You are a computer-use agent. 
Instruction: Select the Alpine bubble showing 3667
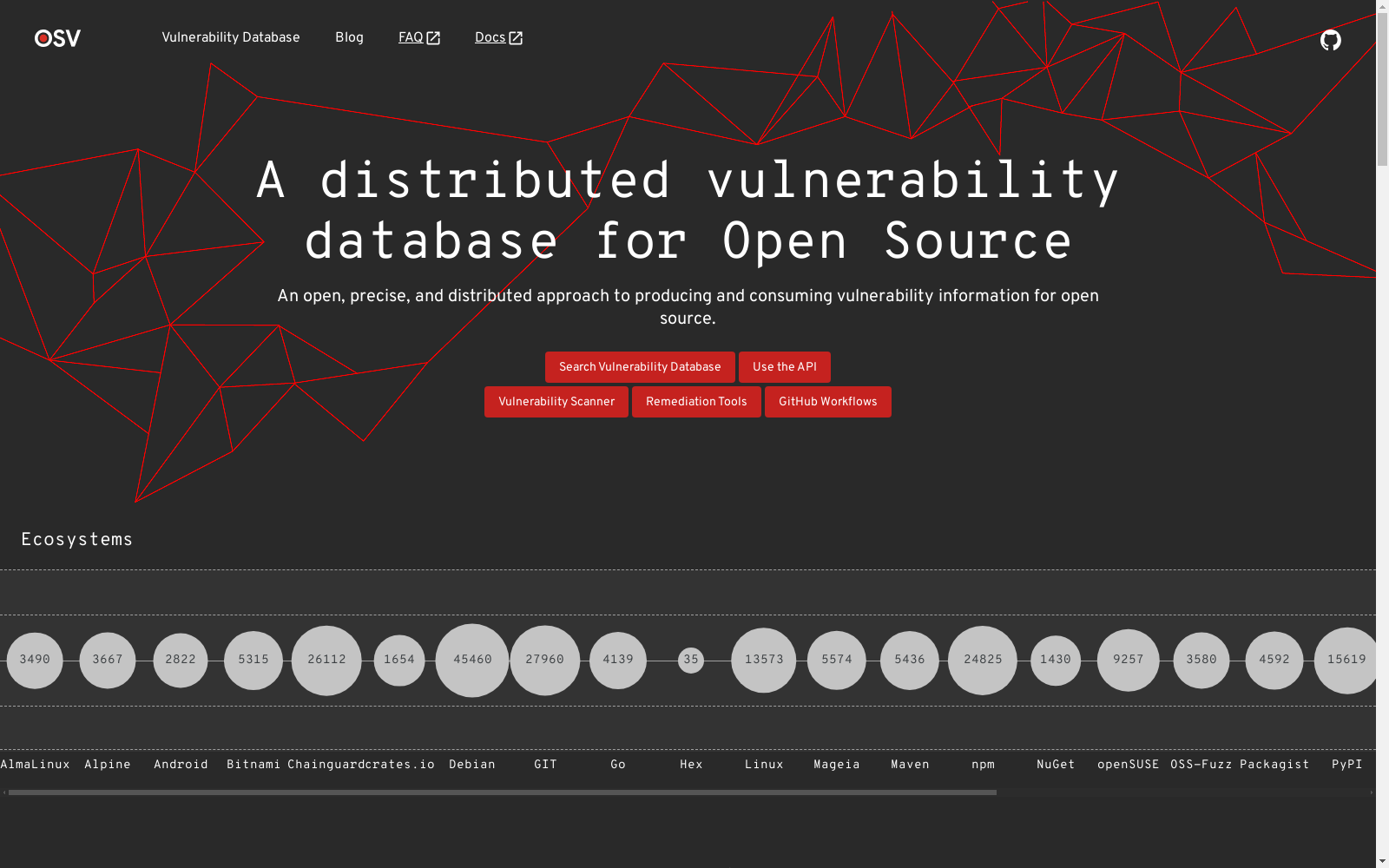coord(108,661)
